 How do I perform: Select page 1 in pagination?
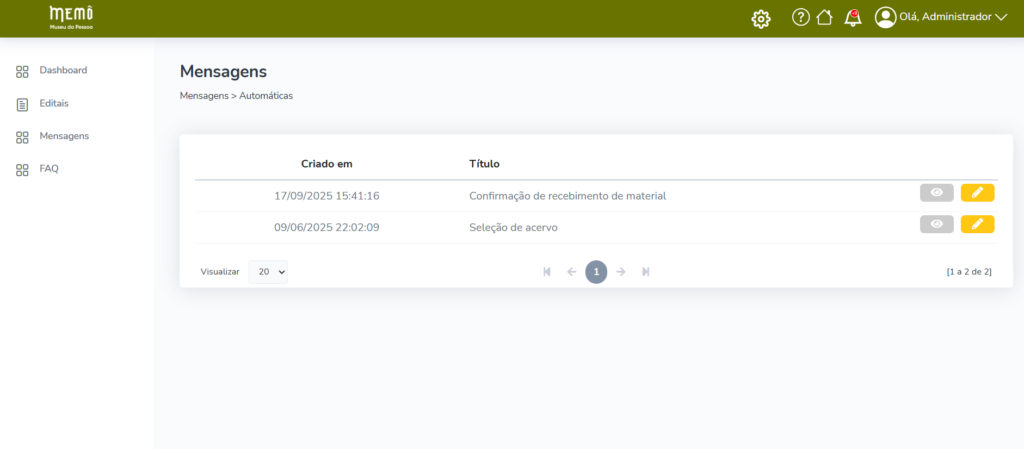point(596,272)
